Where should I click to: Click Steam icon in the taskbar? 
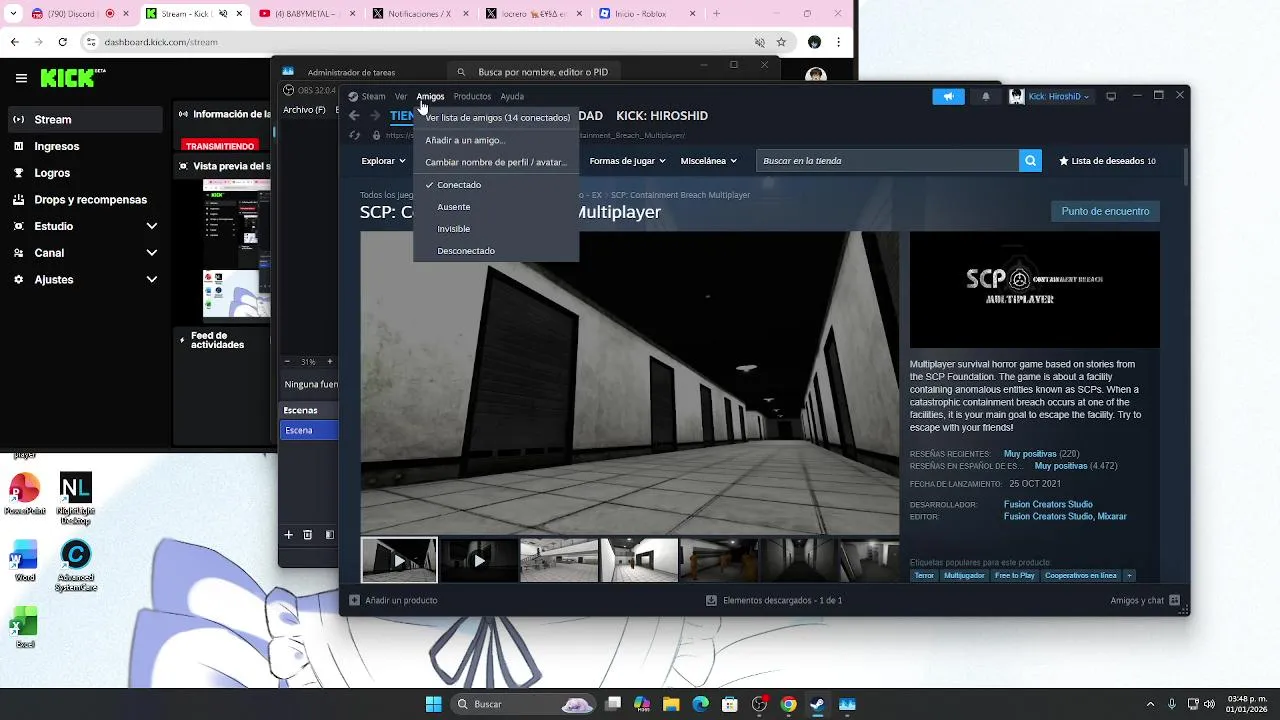point(817,704)
